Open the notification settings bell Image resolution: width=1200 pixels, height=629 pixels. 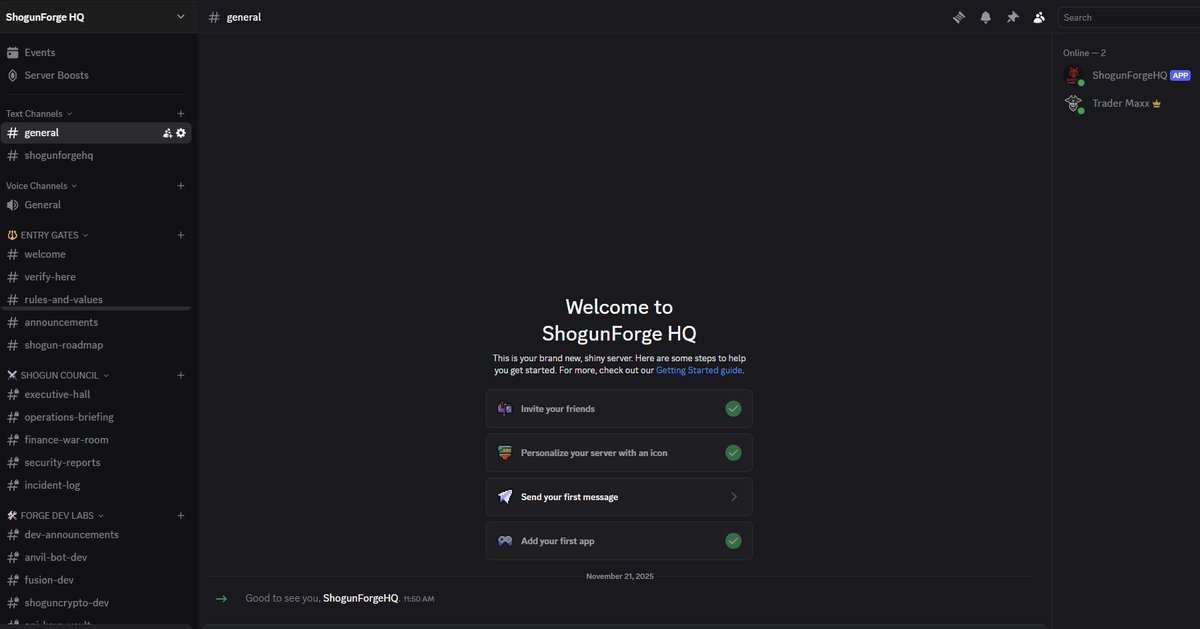(984, 17)
